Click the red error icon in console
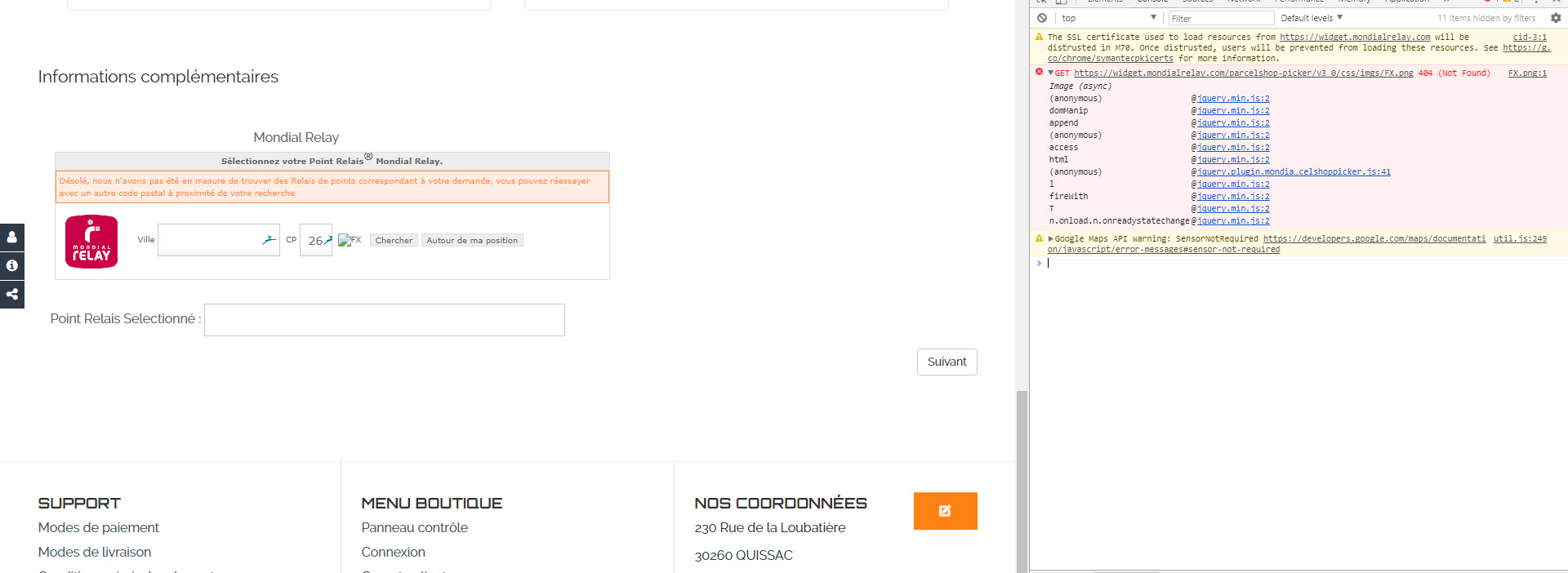 1039,72
